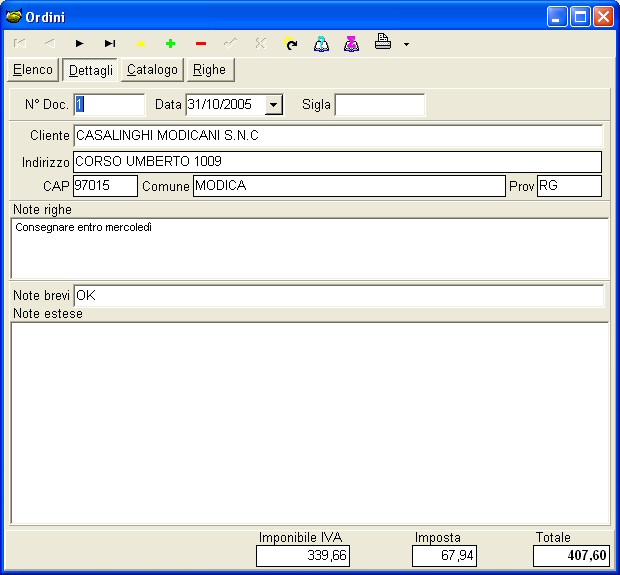Go to the first record
Image resolution: width=620 pixels, height=575 pixels.
click(20, 43)
